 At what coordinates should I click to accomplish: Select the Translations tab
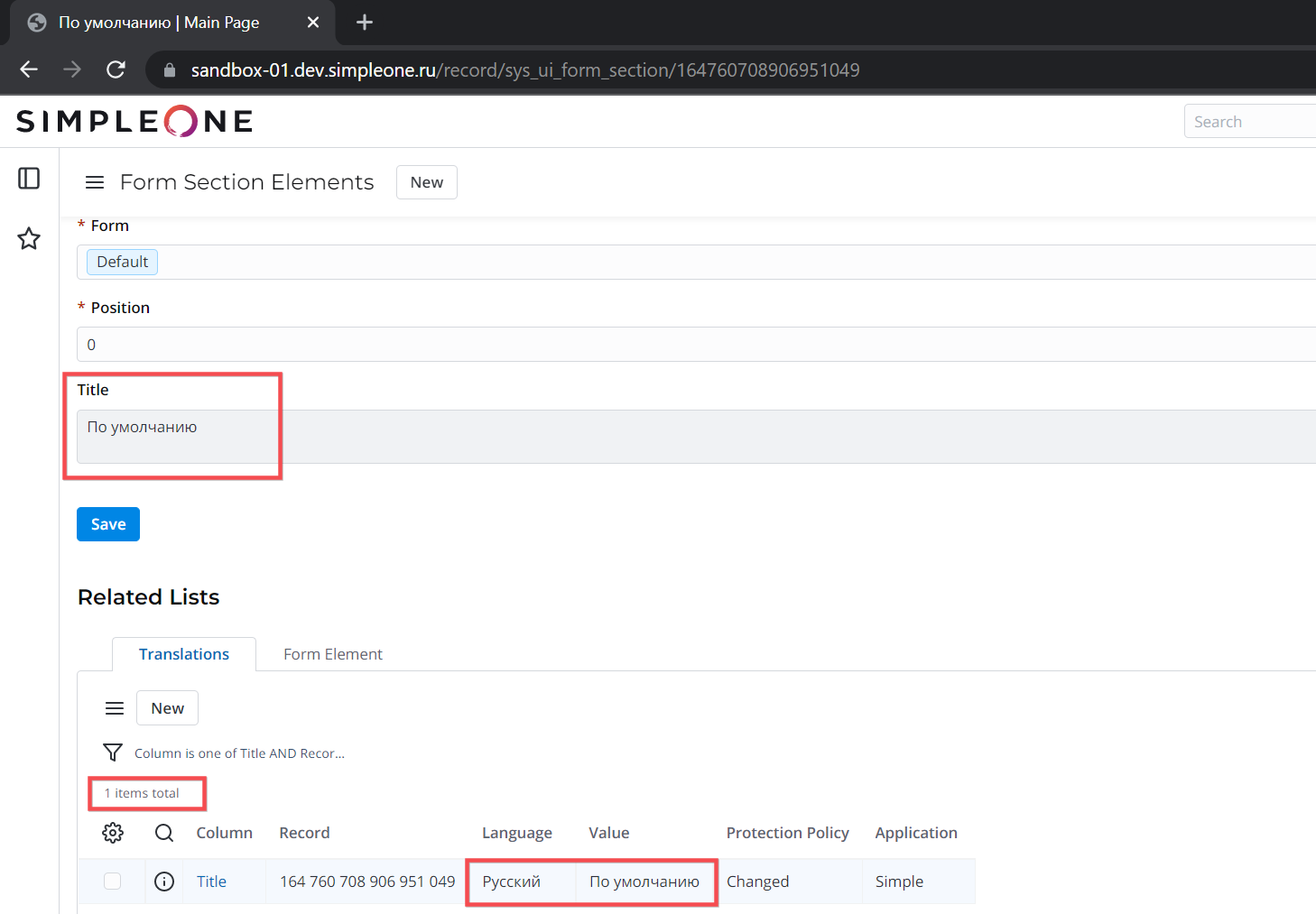pyautogui.click(x=184, y=654)
